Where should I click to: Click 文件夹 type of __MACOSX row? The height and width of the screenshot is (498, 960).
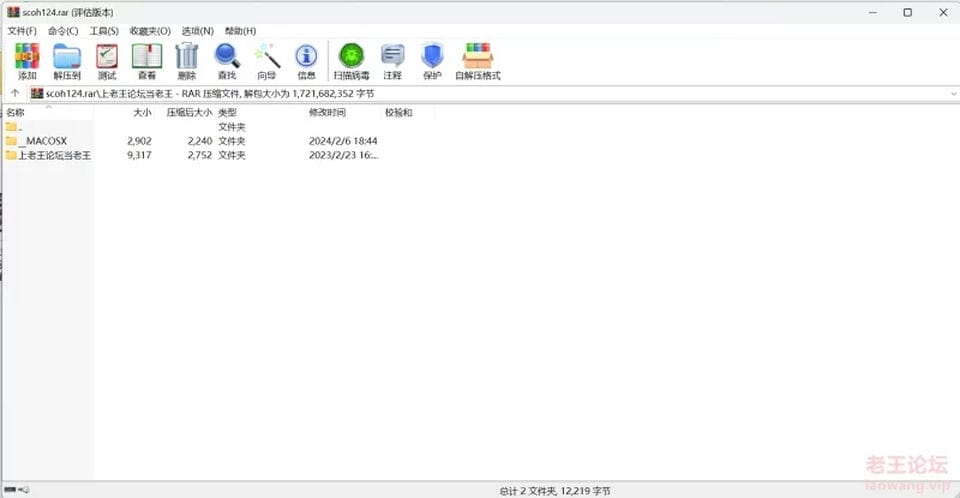tap(232, 141)
